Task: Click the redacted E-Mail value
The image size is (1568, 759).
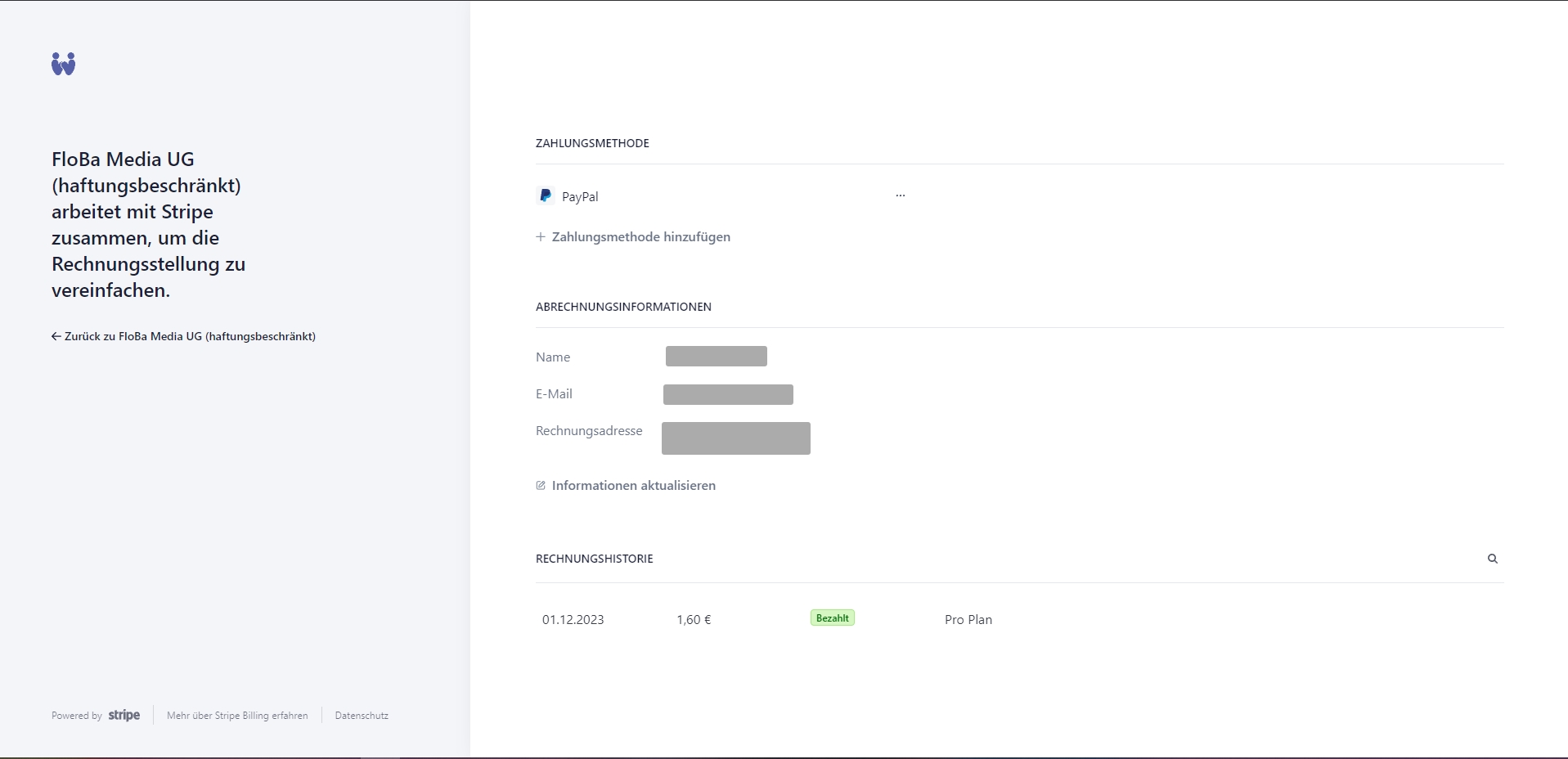Action: point(728,395)
